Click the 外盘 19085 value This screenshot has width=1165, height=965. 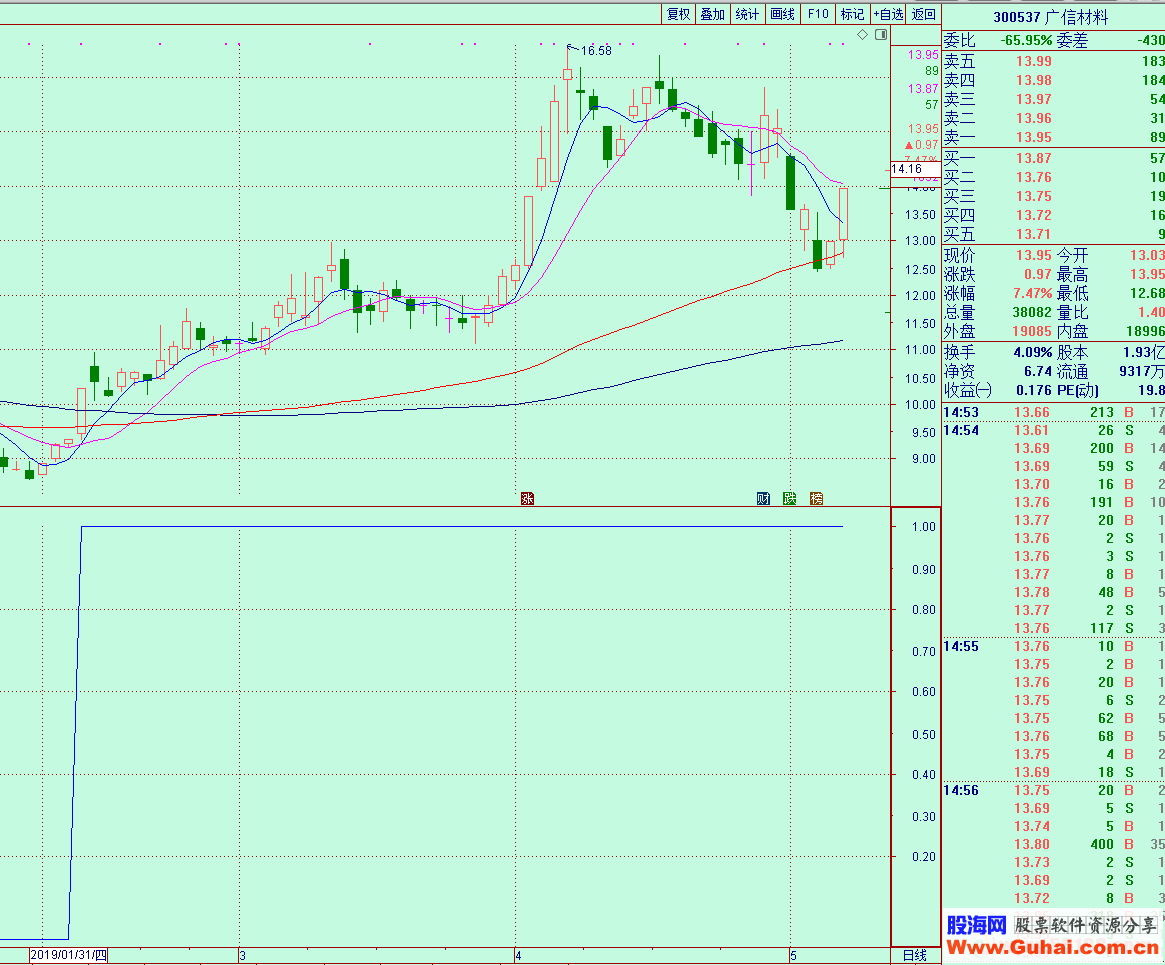(x=1032, y=331)
